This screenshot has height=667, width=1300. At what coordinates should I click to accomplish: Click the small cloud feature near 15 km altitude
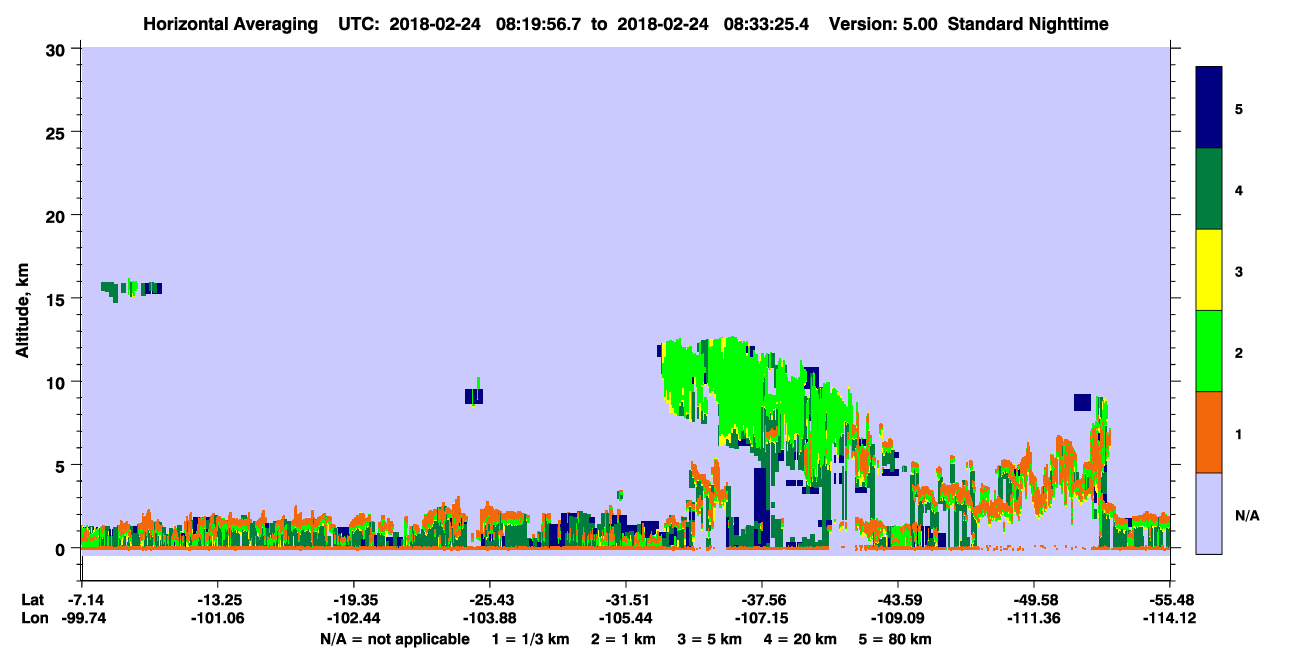point(131,289)
